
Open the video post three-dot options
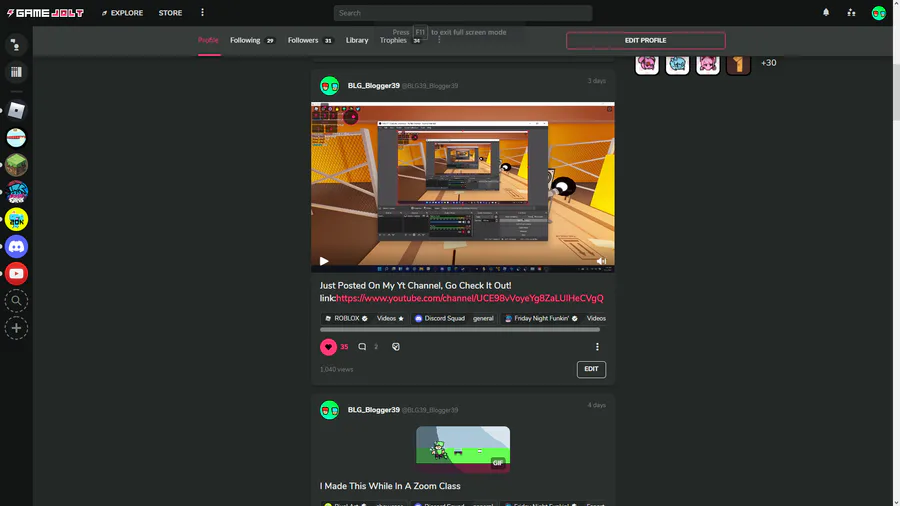pos(597,347)
